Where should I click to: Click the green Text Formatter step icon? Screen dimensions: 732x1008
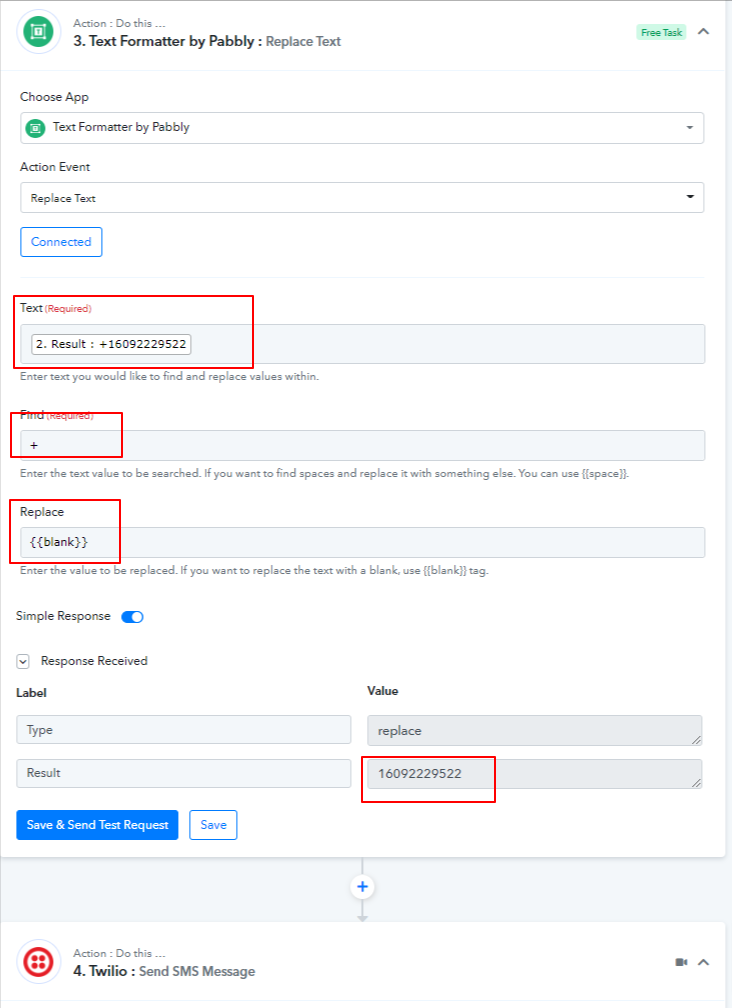pos(38,32)
